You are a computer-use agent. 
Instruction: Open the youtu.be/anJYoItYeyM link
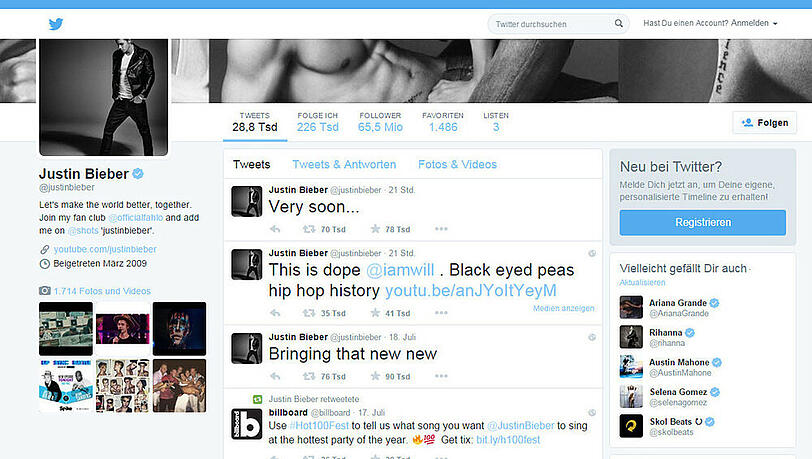click(471, 291)
